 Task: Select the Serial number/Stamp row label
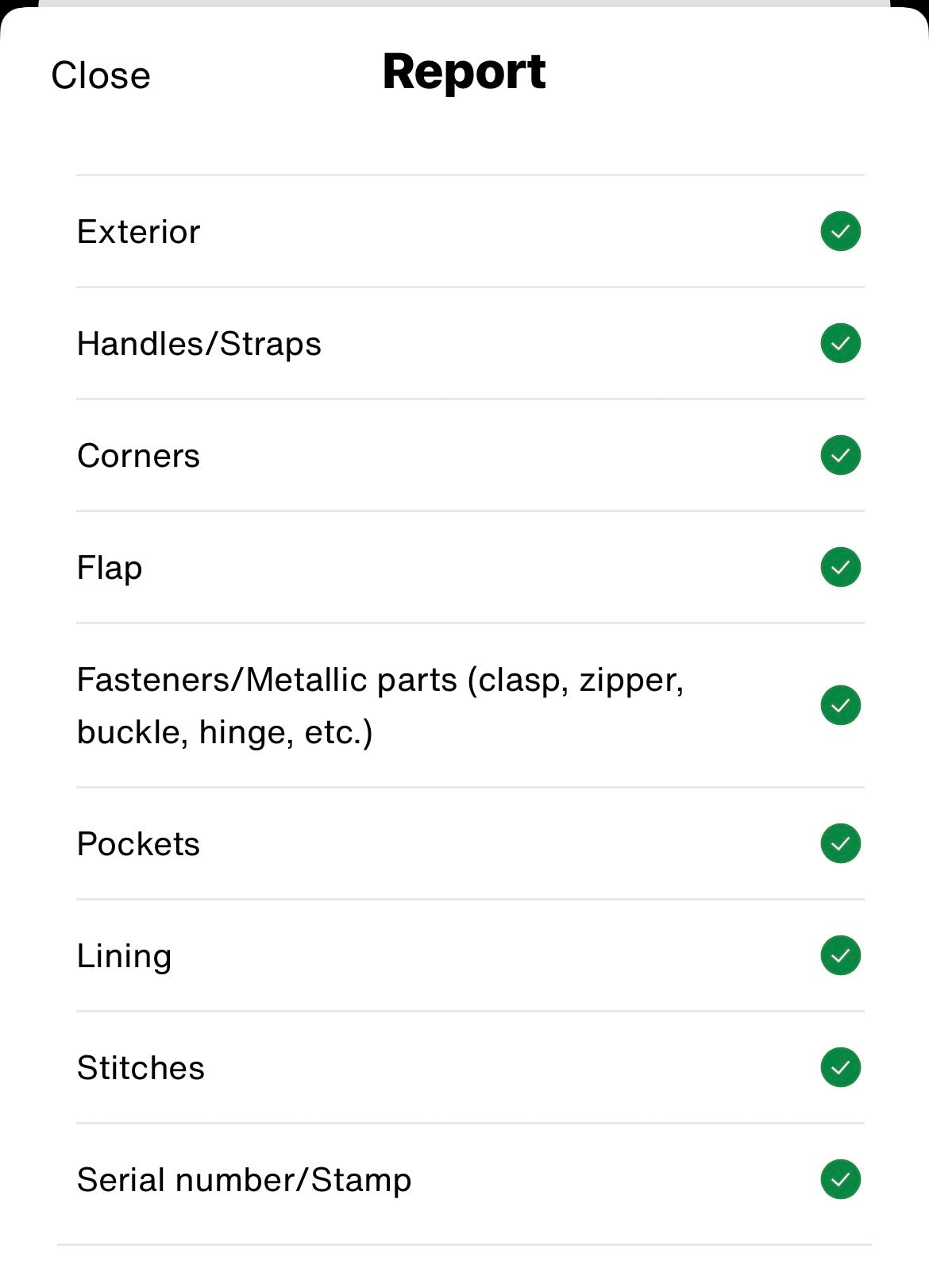pyautogui.click(x=245, y=1180)
